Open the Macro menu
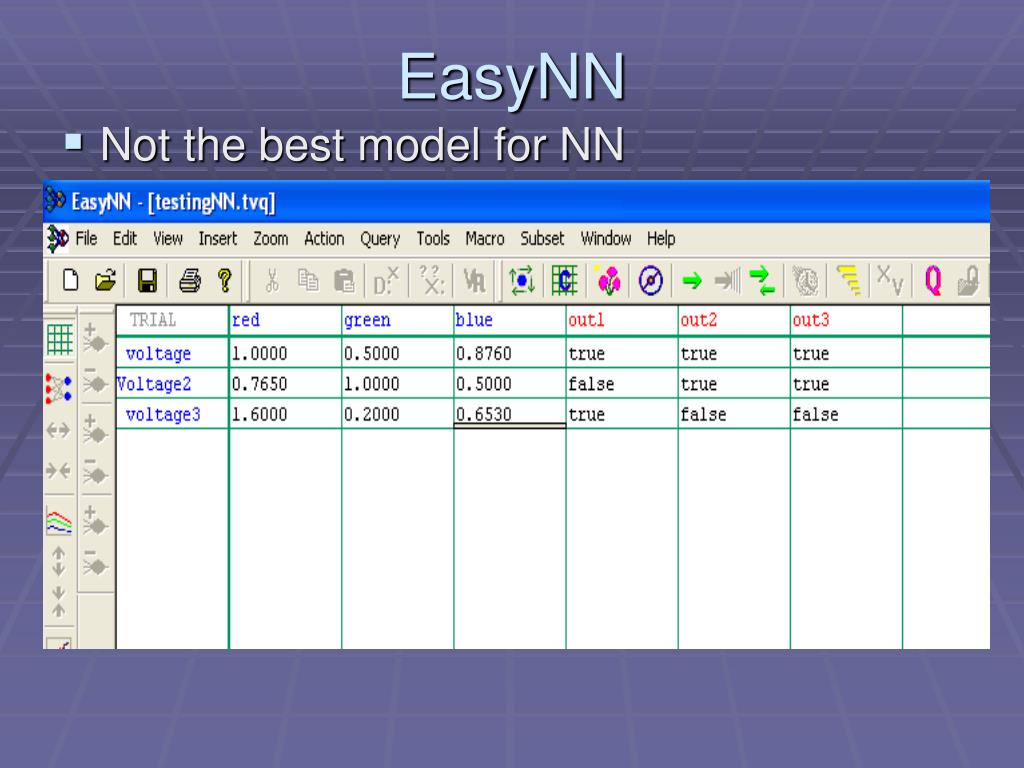 click(x=485, y=239)
